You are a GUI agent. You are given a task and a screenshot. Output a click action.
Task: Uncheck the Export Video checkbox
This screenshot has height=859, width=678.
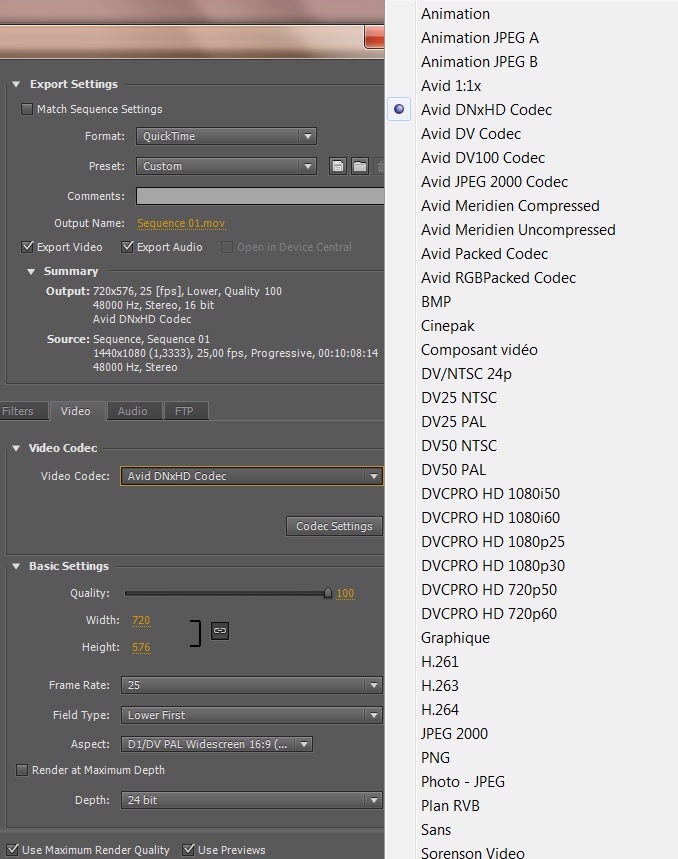pos(27,247)
